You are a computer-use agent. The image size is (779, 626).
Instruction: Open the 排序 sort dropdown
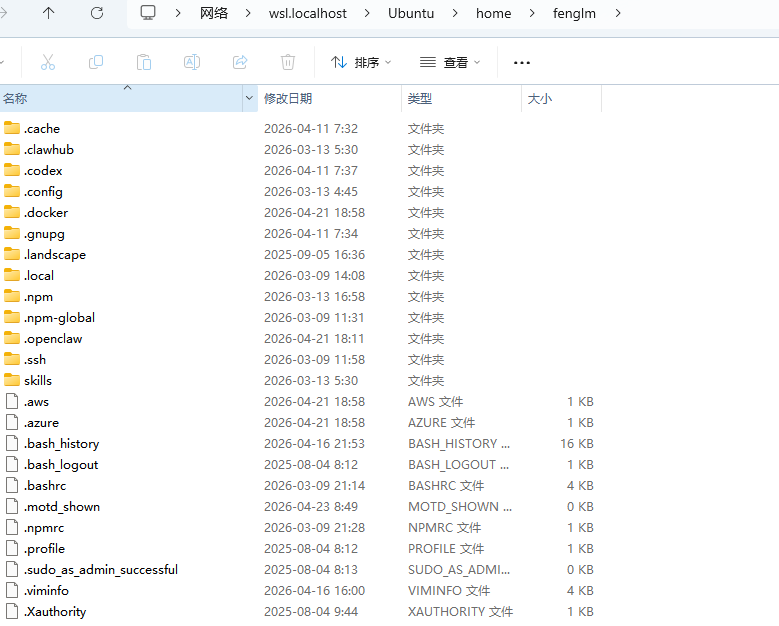pyautogui.click(x=361, y=63)
